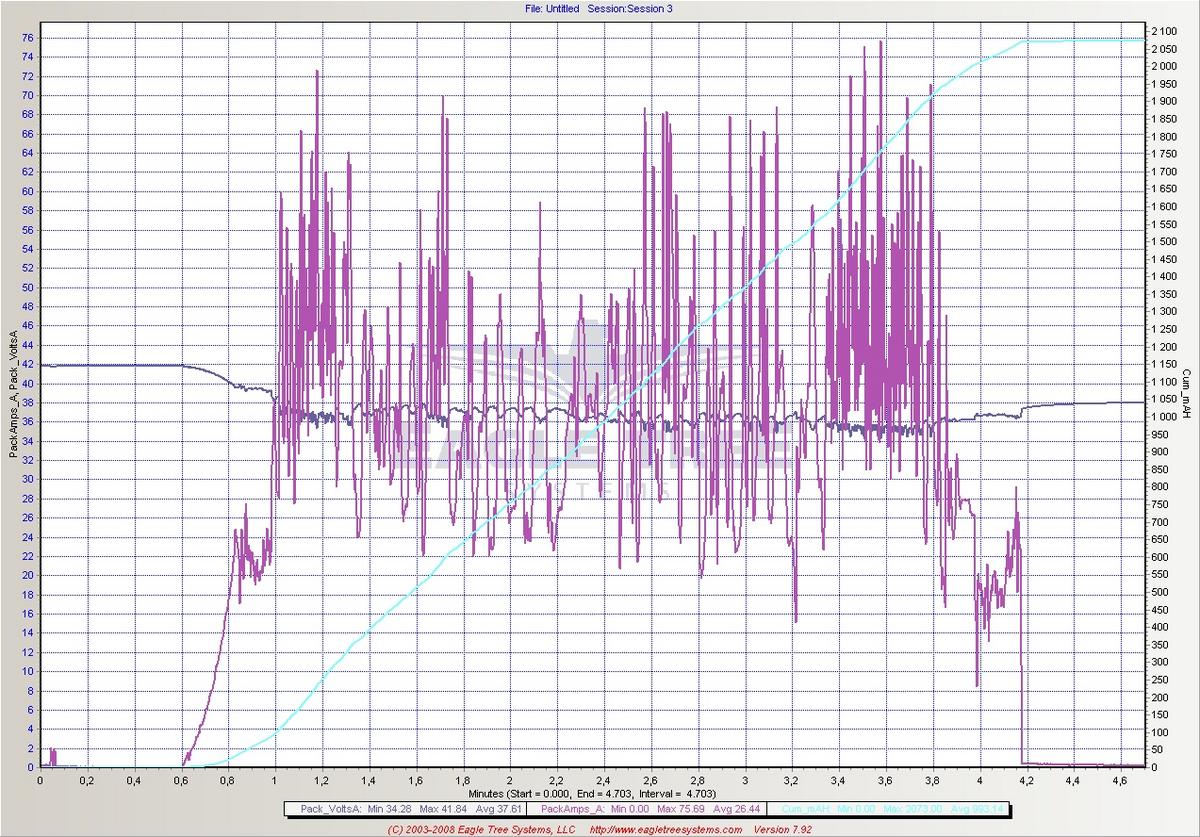Click the highest purple amps peak

pos(880,43)
